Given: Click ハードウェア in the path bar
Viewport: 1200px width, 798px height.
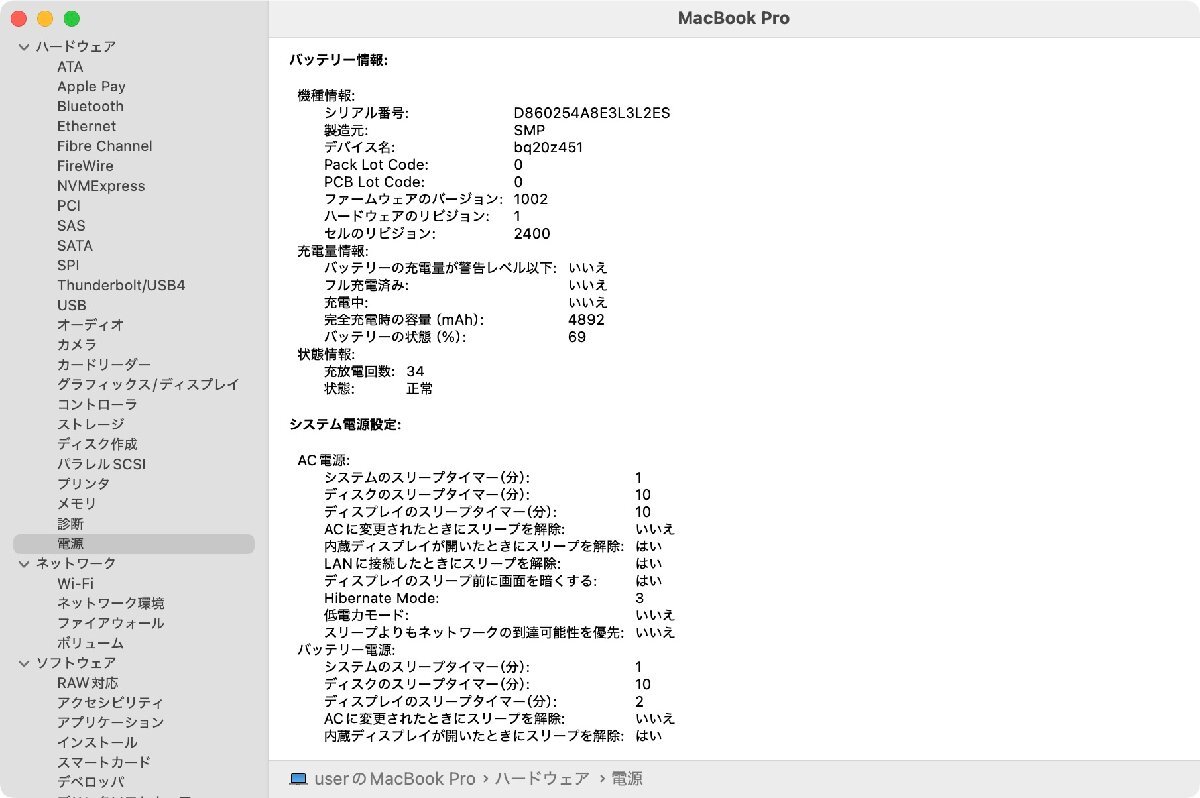Looking at the screenshot, I should (541, 778).
